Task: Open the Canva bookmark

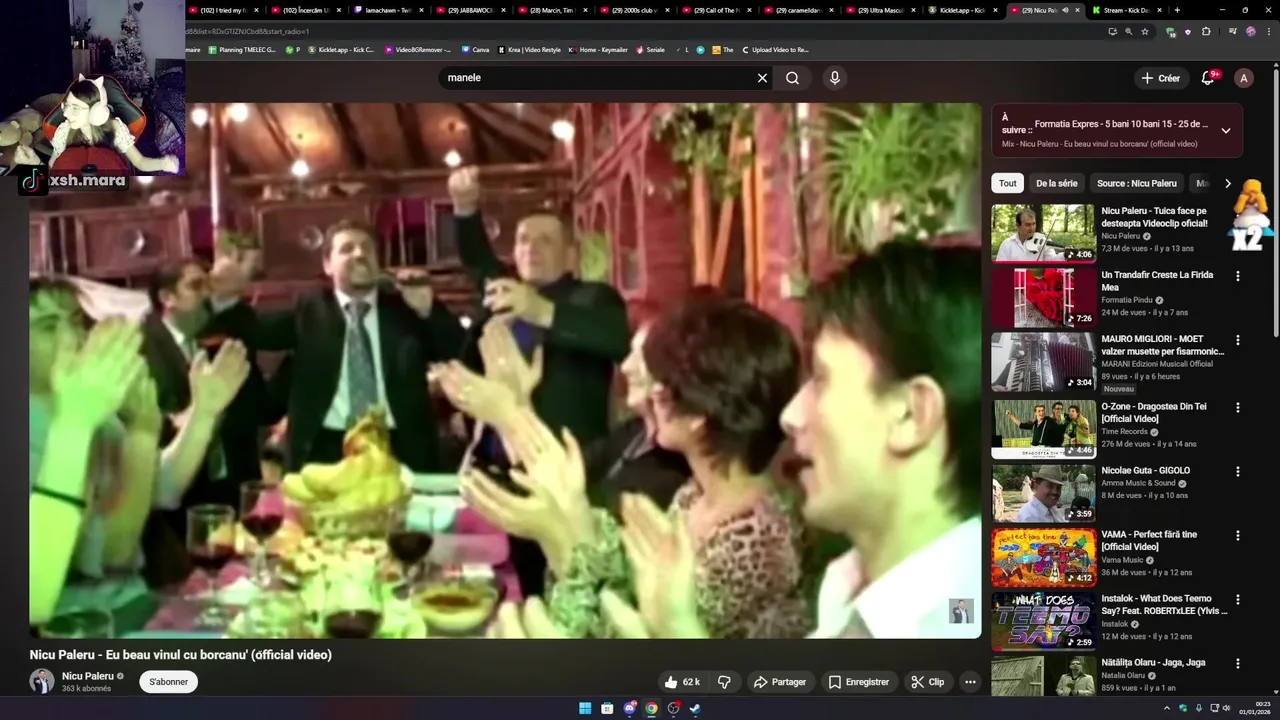Action: click(475, 49)
